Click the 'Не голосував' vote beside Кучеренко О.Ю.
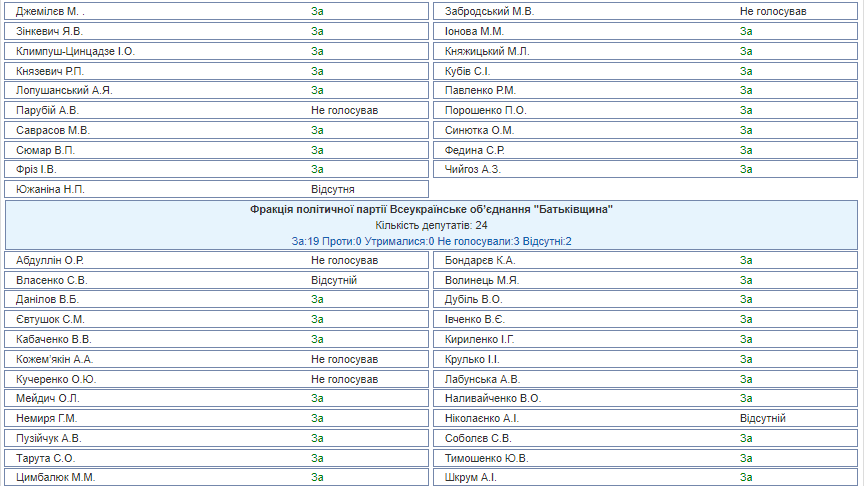The image size is (864, 486). pyautogui.click(x=344, y=379)
